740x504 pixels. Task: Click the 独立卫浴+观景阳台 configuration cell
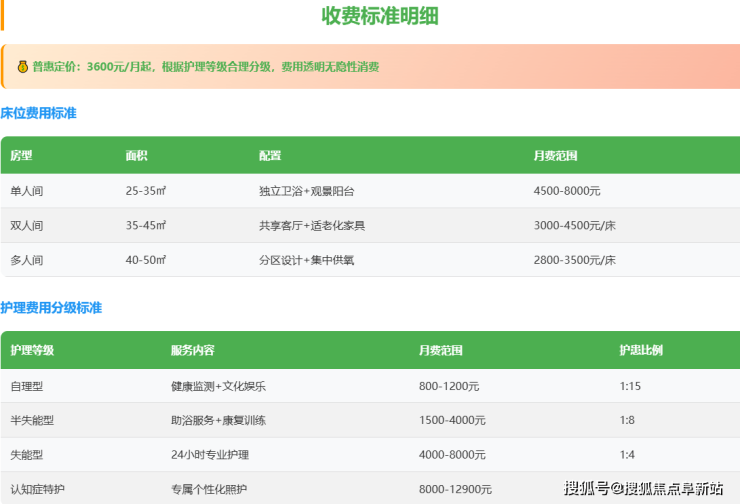[x=306, y=191]
